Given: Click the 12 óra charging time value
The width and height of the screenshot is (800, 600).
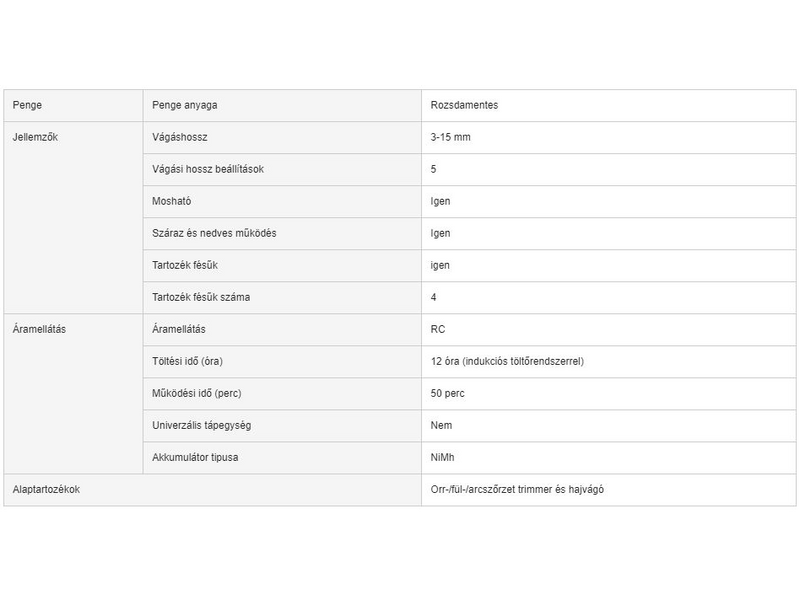Looking at the screenshot, I should [x=507, y=361].
